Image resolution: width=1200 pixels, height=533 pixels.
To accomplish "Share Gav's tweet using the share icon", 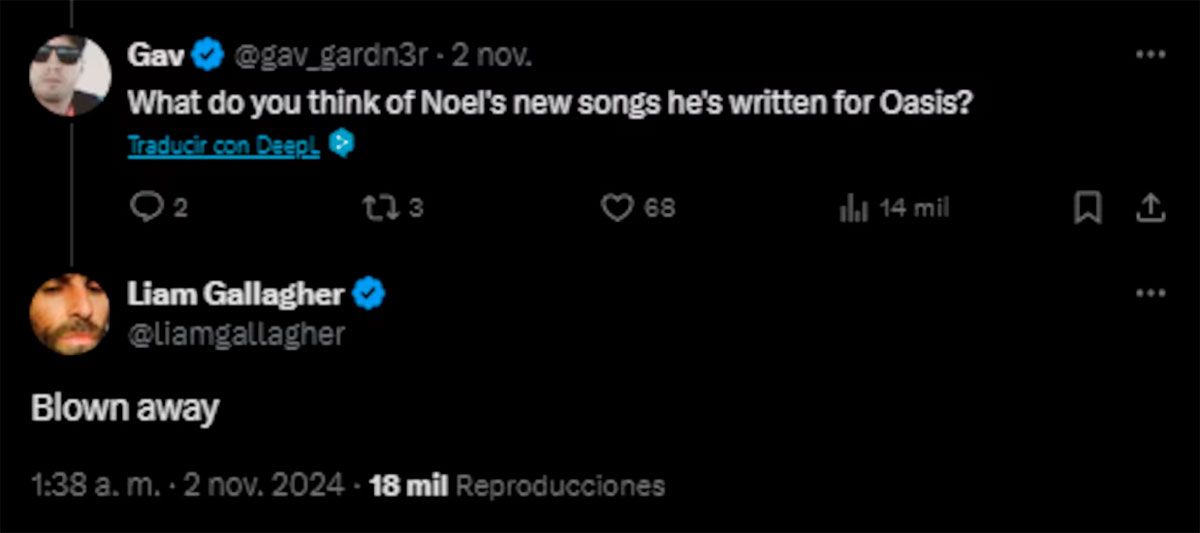I will click(1150, 207).
